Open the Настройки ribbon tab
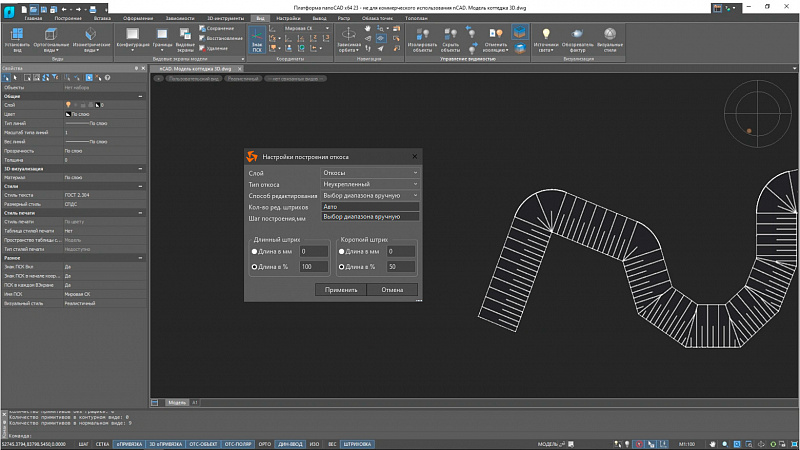Viewport: 800px width, 450px height. pos(288,18)
